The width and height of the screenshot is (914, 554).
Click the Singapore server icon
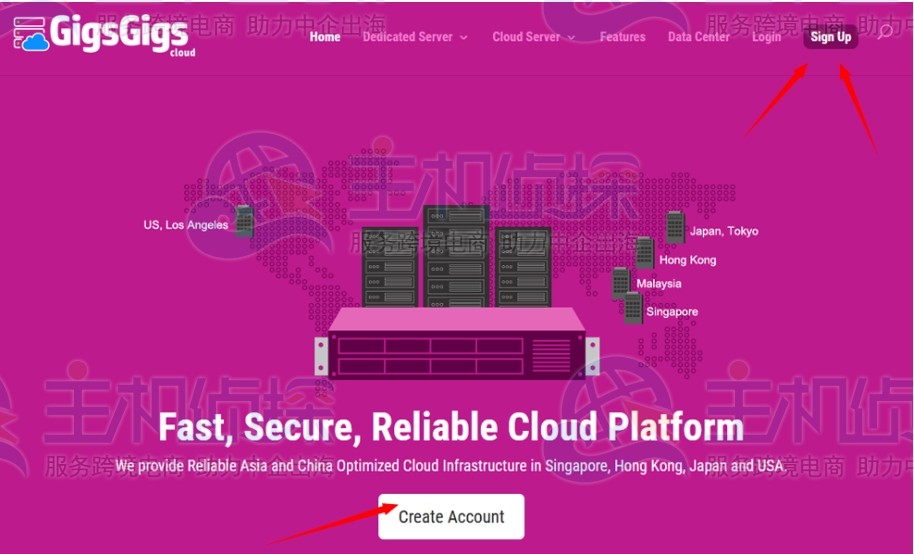click(x=633, y=308)
